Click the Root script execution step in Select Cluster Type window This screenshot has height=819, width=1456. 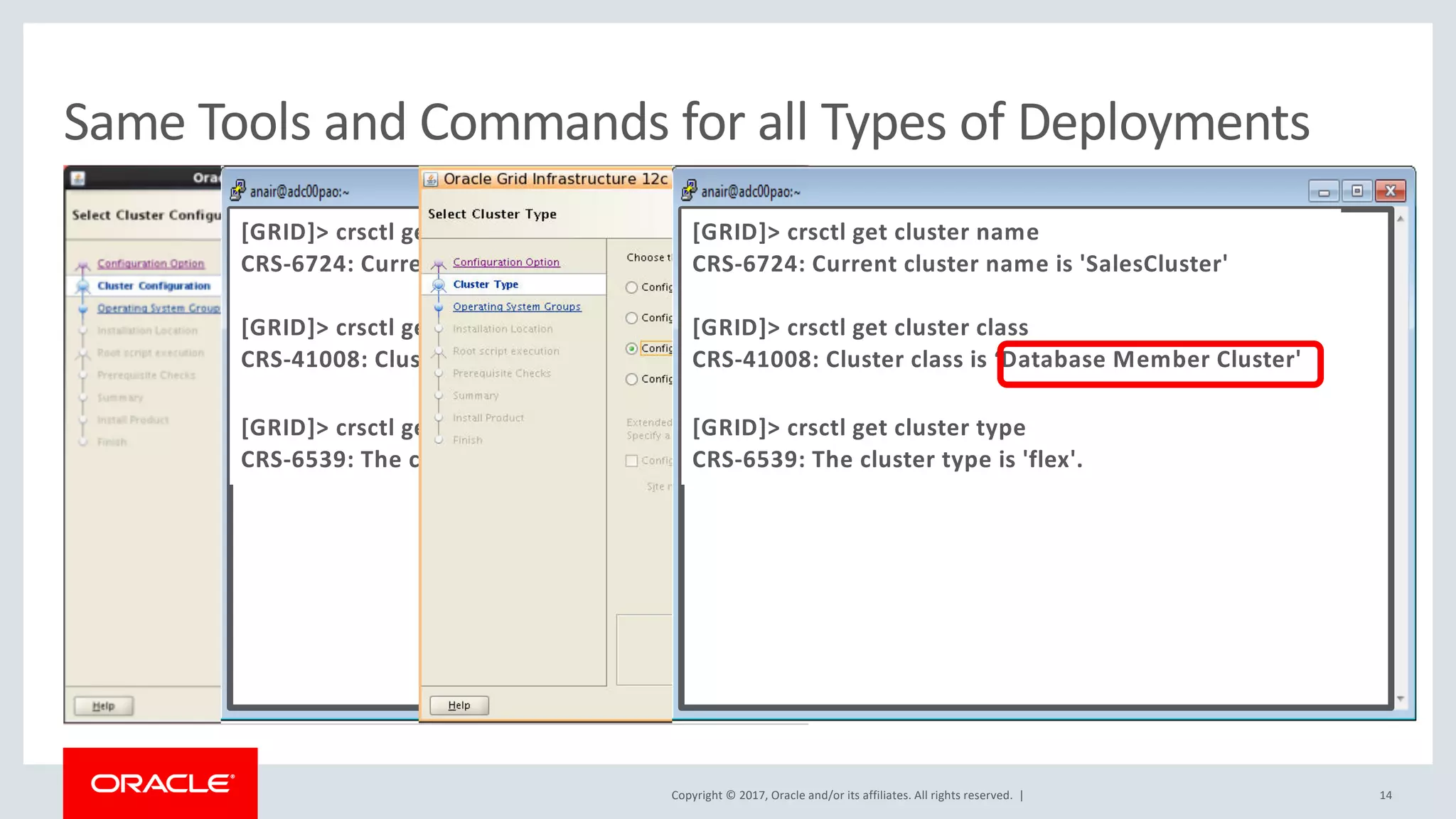[506, 351]
